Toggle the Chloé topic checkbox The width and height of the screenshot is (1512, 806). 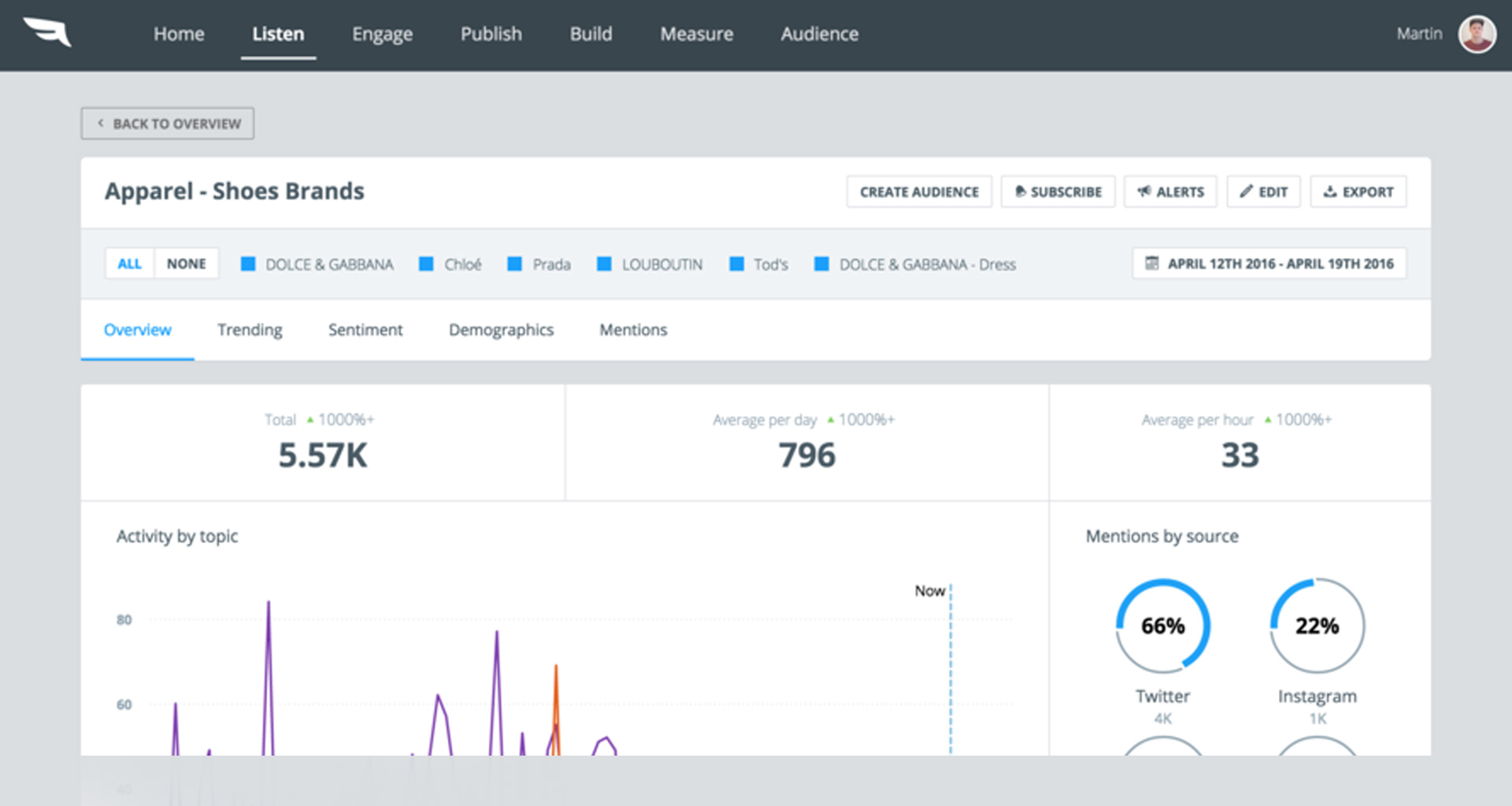click(426, 264)
